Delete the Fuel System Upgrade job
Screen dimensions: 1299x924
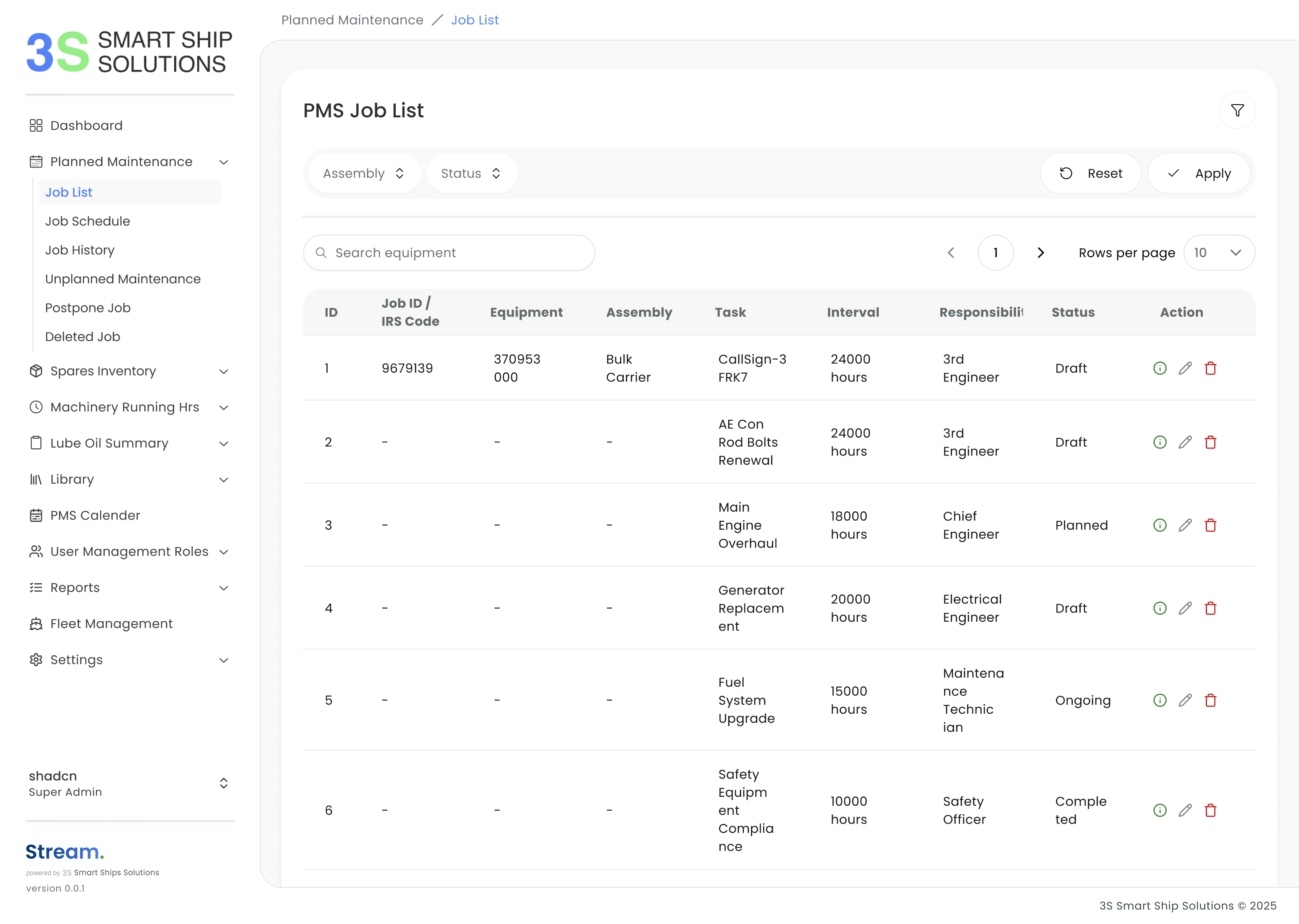tap(1210, 700)
